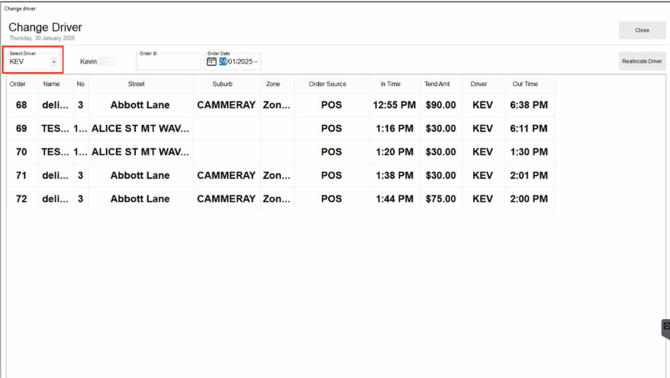Click the Driver column header
This screenshot has width=670, height=378.
(479, 84)
